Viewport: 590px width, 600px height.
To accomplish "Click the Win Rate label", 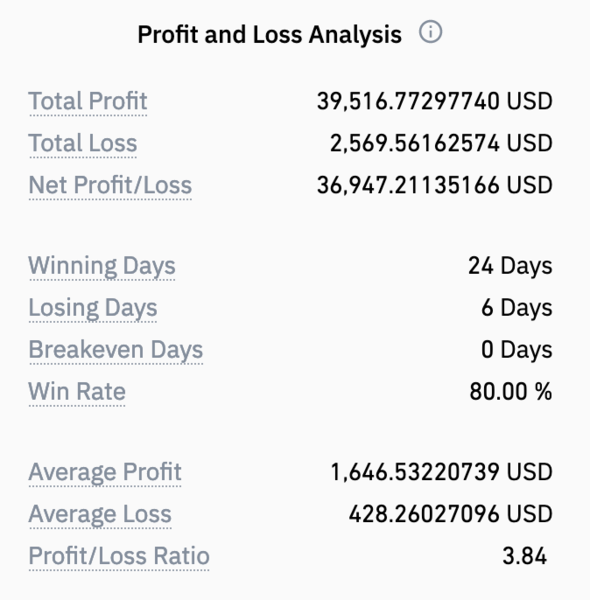I will coord(77,392).
